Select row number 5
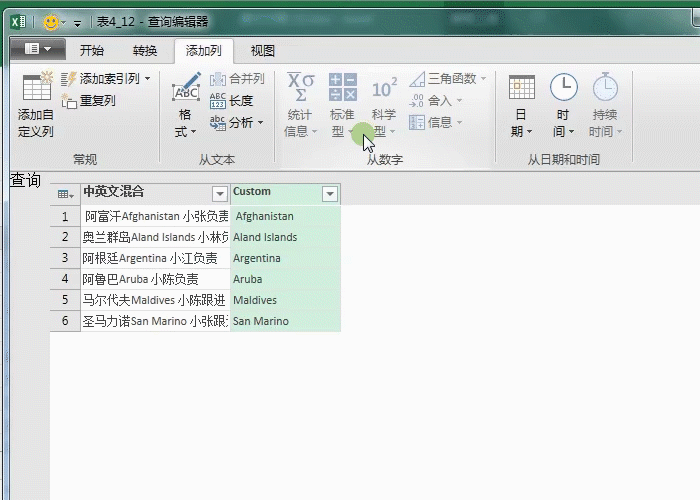 (65, 300)
